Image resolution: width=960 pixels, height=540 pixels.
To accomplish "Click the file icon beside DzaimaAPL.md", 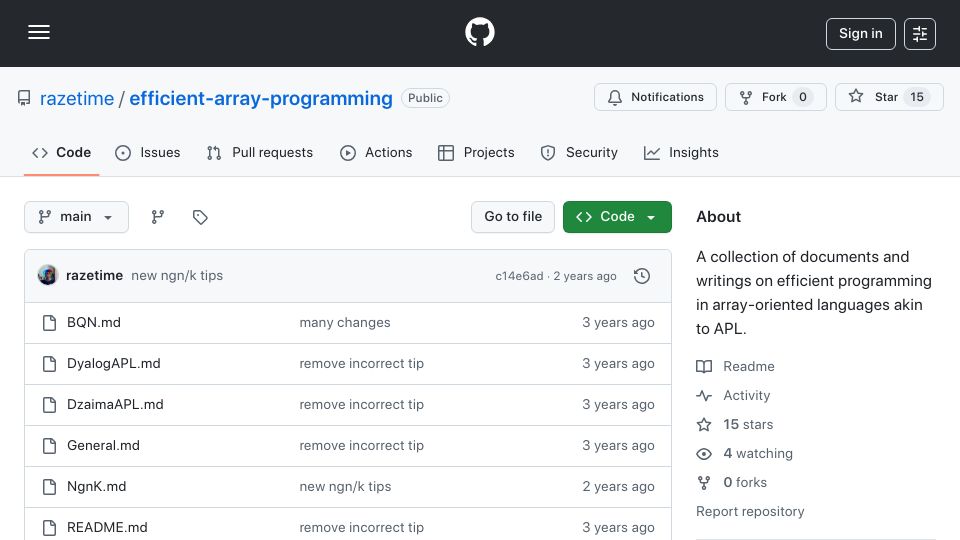I will (x=50, y=405).
